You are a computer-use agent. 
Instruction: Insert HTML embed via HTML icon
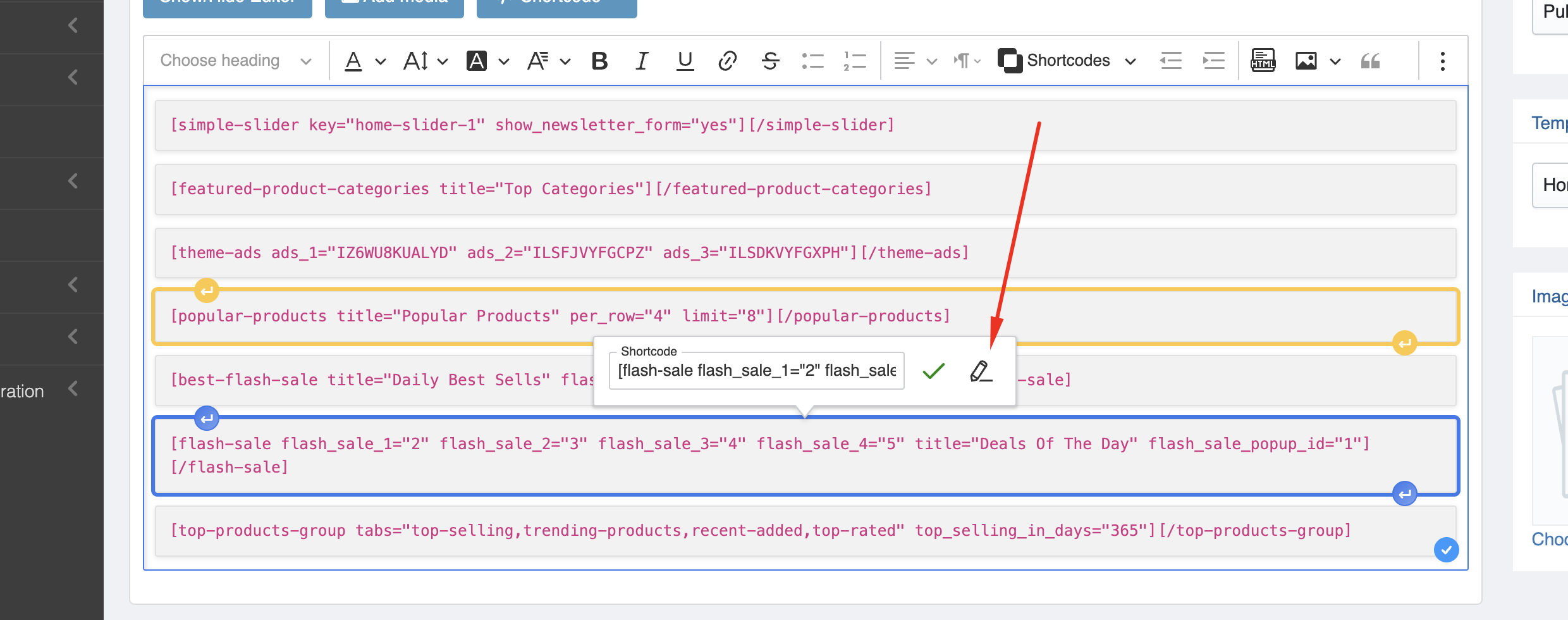[1263, 61]
